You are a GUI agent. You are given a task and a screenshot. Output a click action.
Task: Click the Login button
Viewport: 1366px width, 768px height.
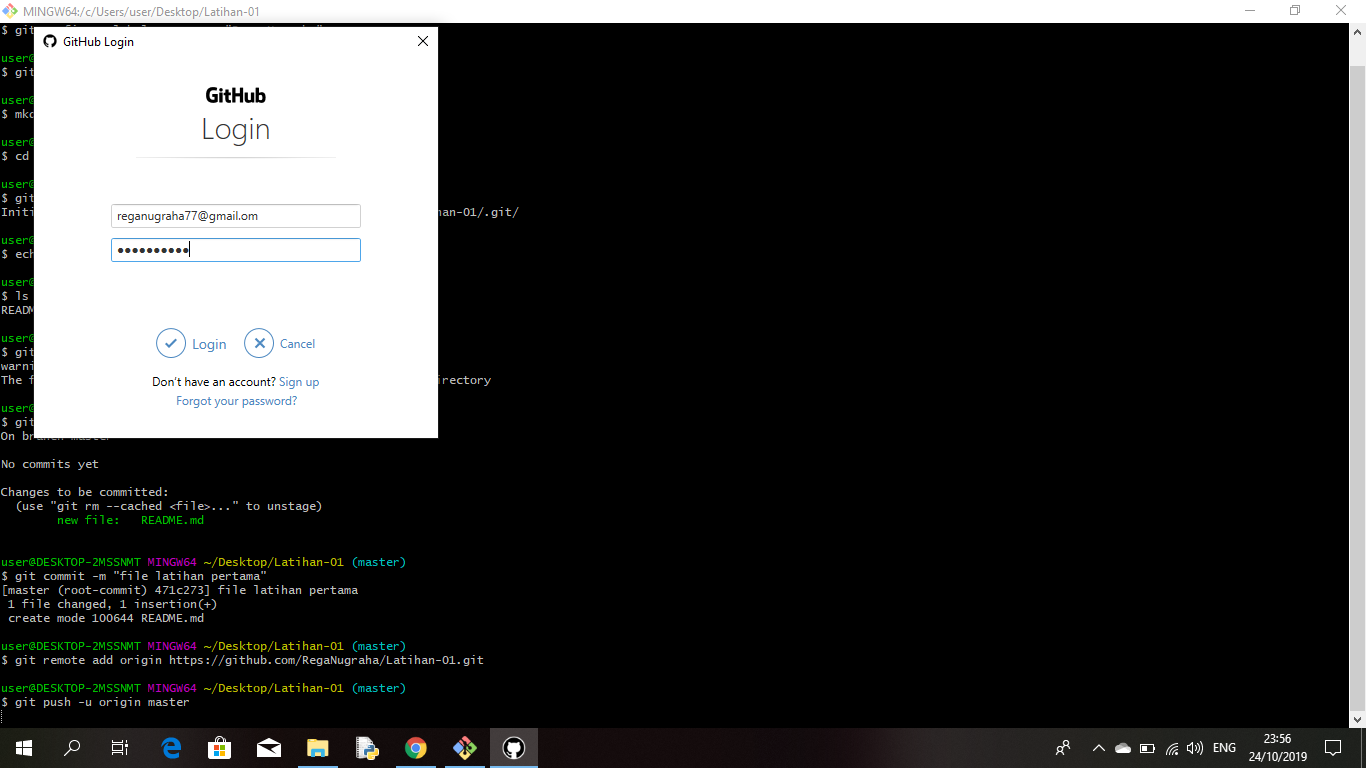(x=191, y=343)
